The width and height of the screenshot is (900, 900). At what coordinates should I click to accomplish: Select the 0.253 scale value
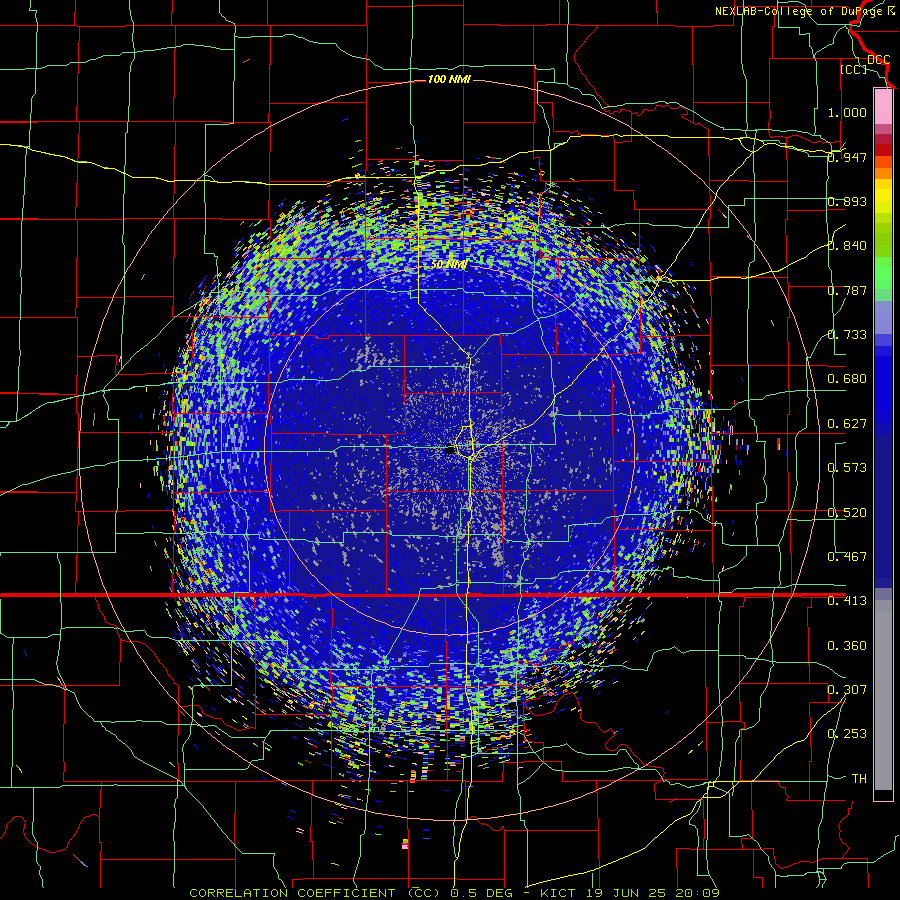click(847, 734)
